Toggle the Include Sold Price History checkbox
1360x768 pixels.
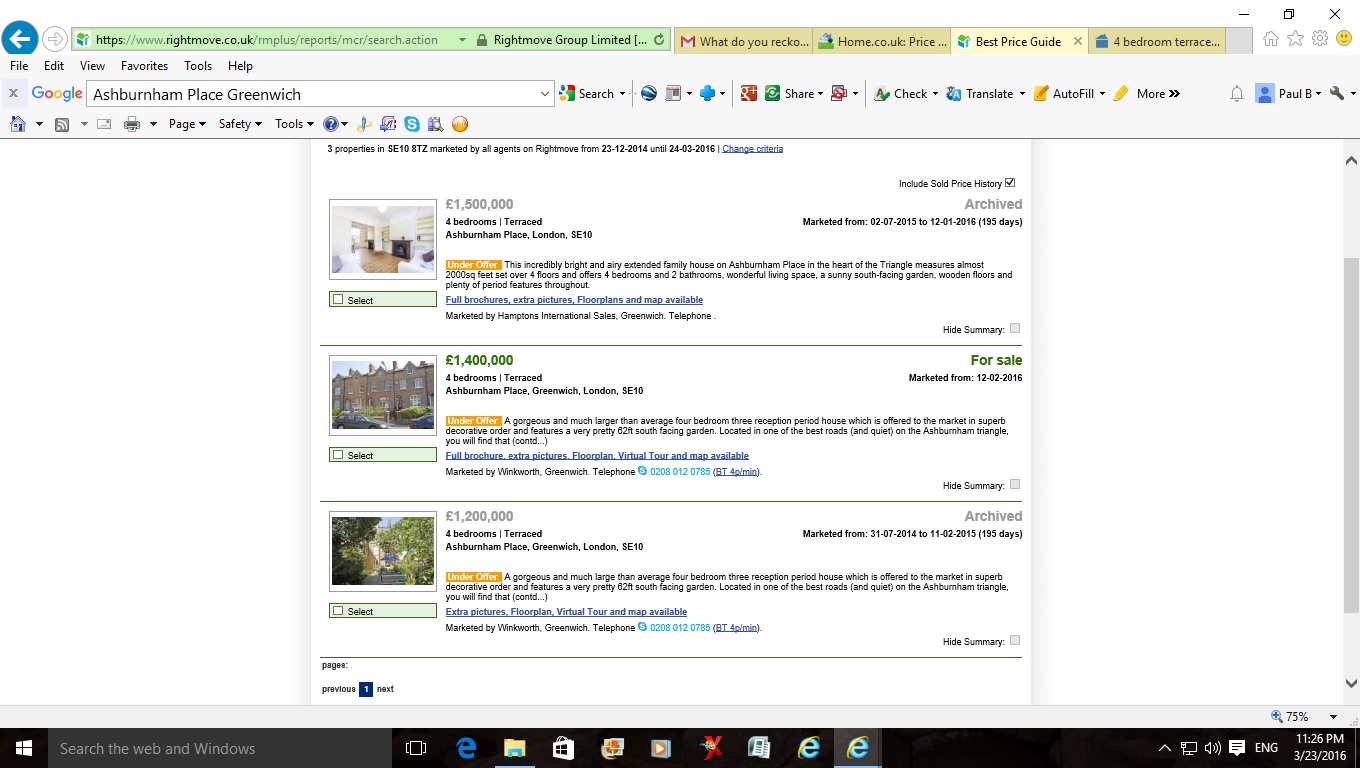1010,183
